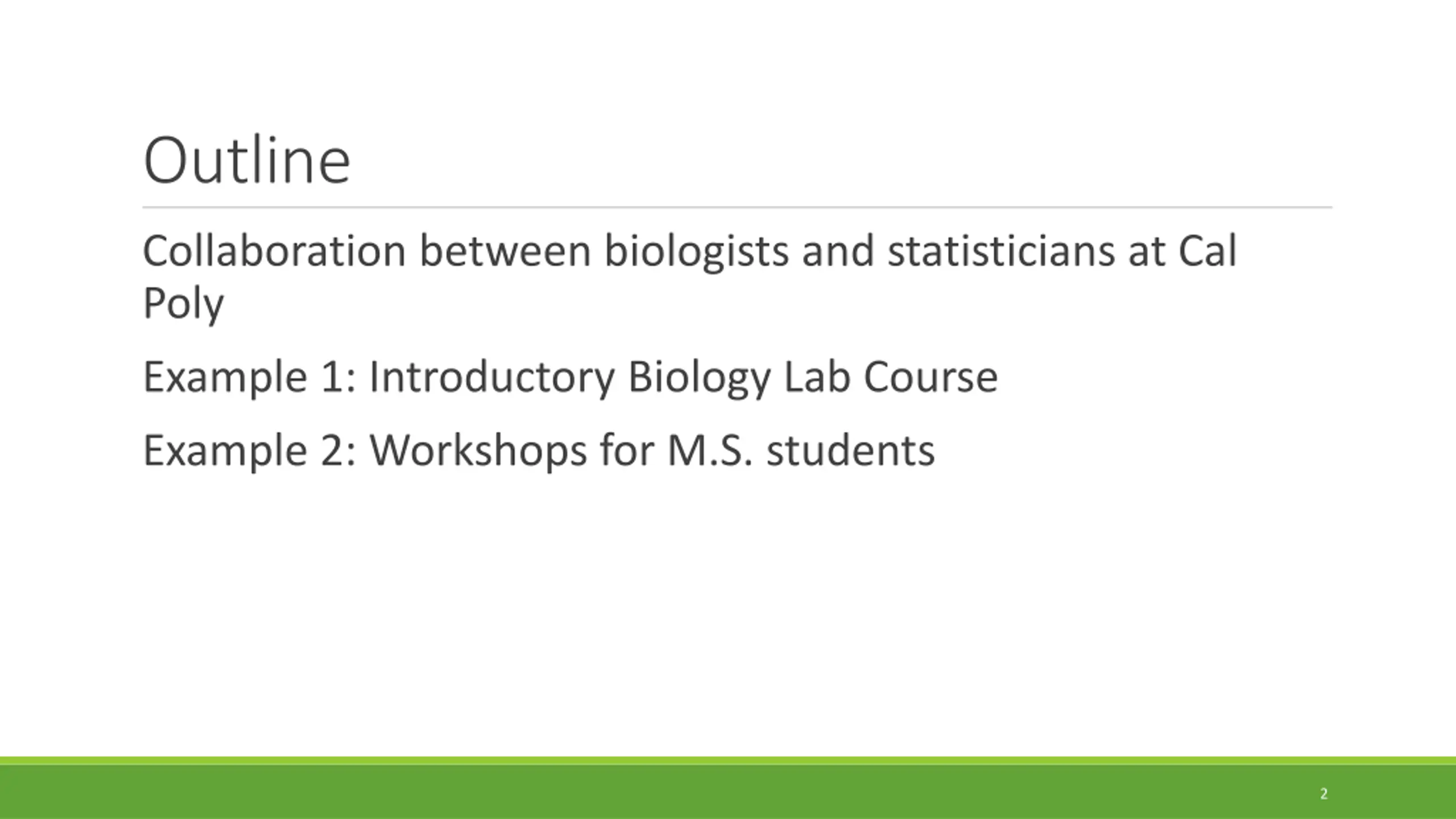Select the 'Example 2: Workshops for M.S. students' line
The height and width of the screenshot is (819, 1456).
pyautogui.click(x=539, y=451)
